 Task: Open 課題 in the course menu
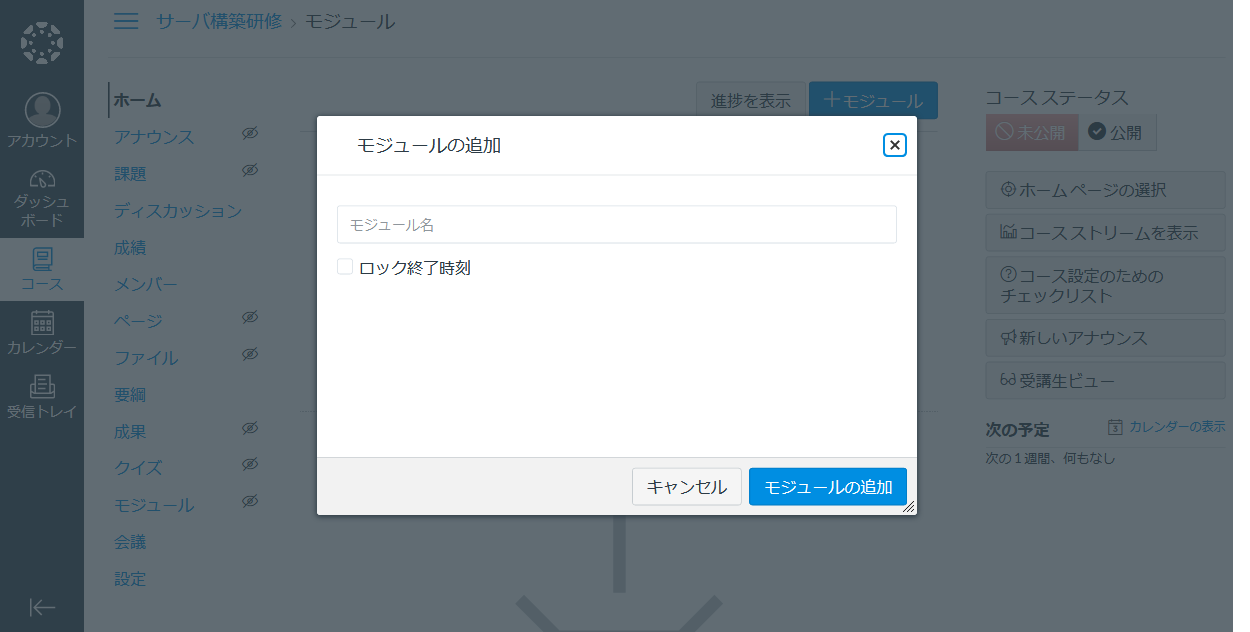coord(130,174)
